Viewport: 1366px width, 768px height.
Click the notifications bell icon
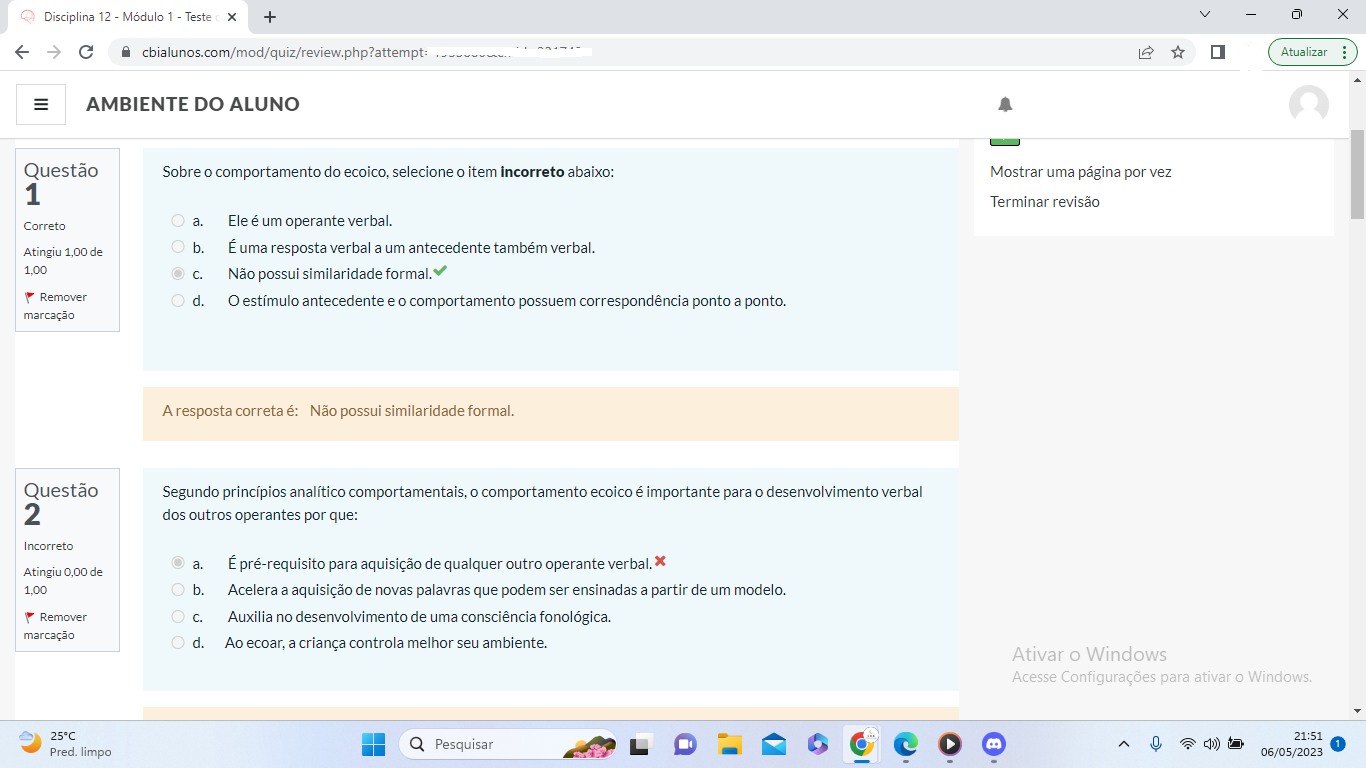tap(1005, 104)
